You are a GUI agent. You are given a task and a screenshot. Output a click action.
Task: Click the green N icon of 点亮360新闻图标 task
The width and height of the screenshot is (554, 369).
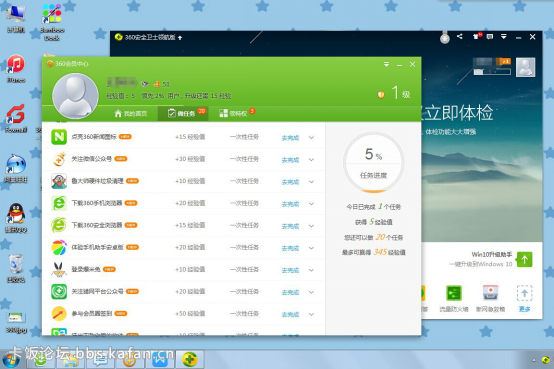coord(59,137)
